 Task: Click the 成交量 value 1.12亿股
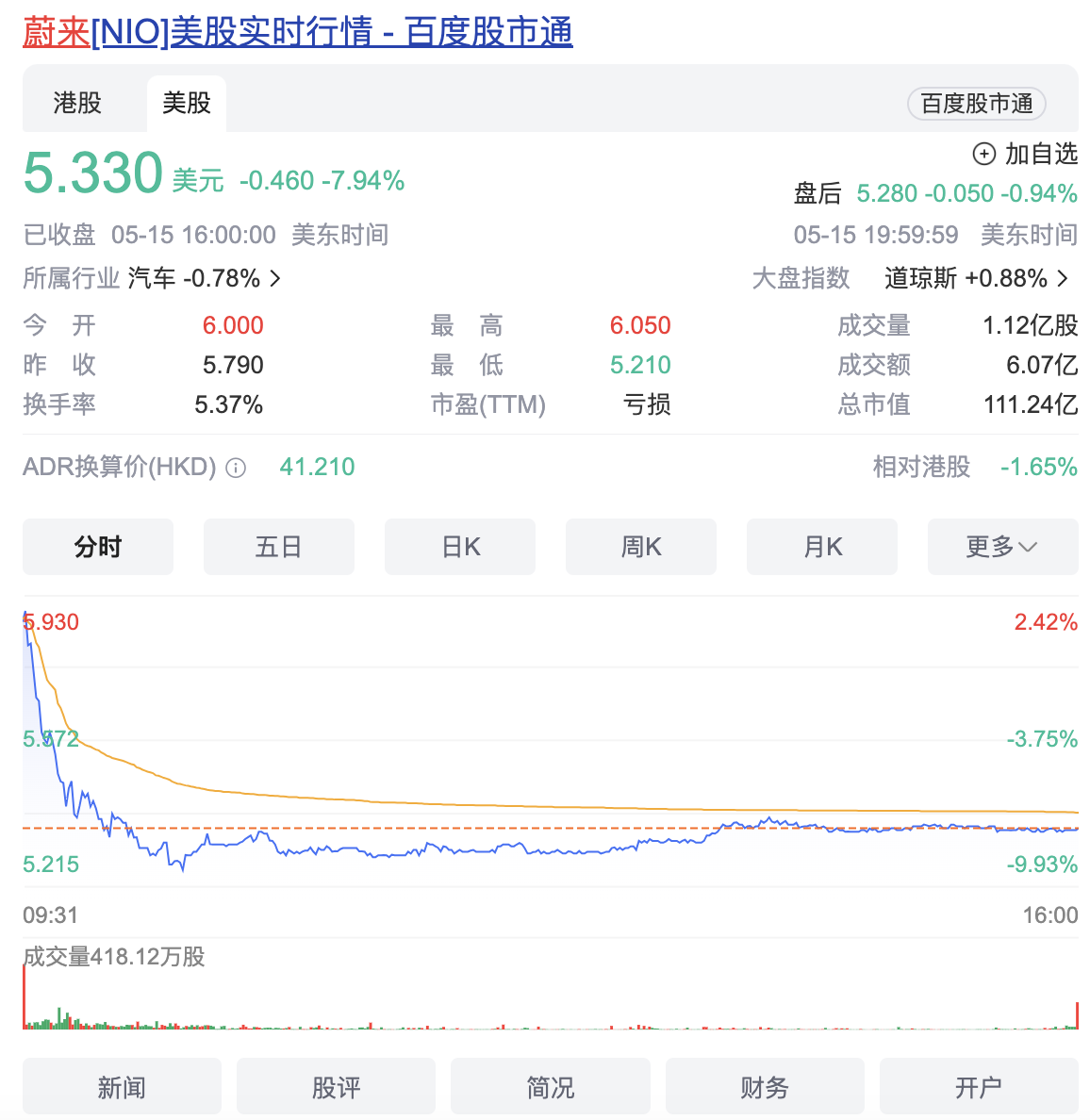[x=1030, y=325]
